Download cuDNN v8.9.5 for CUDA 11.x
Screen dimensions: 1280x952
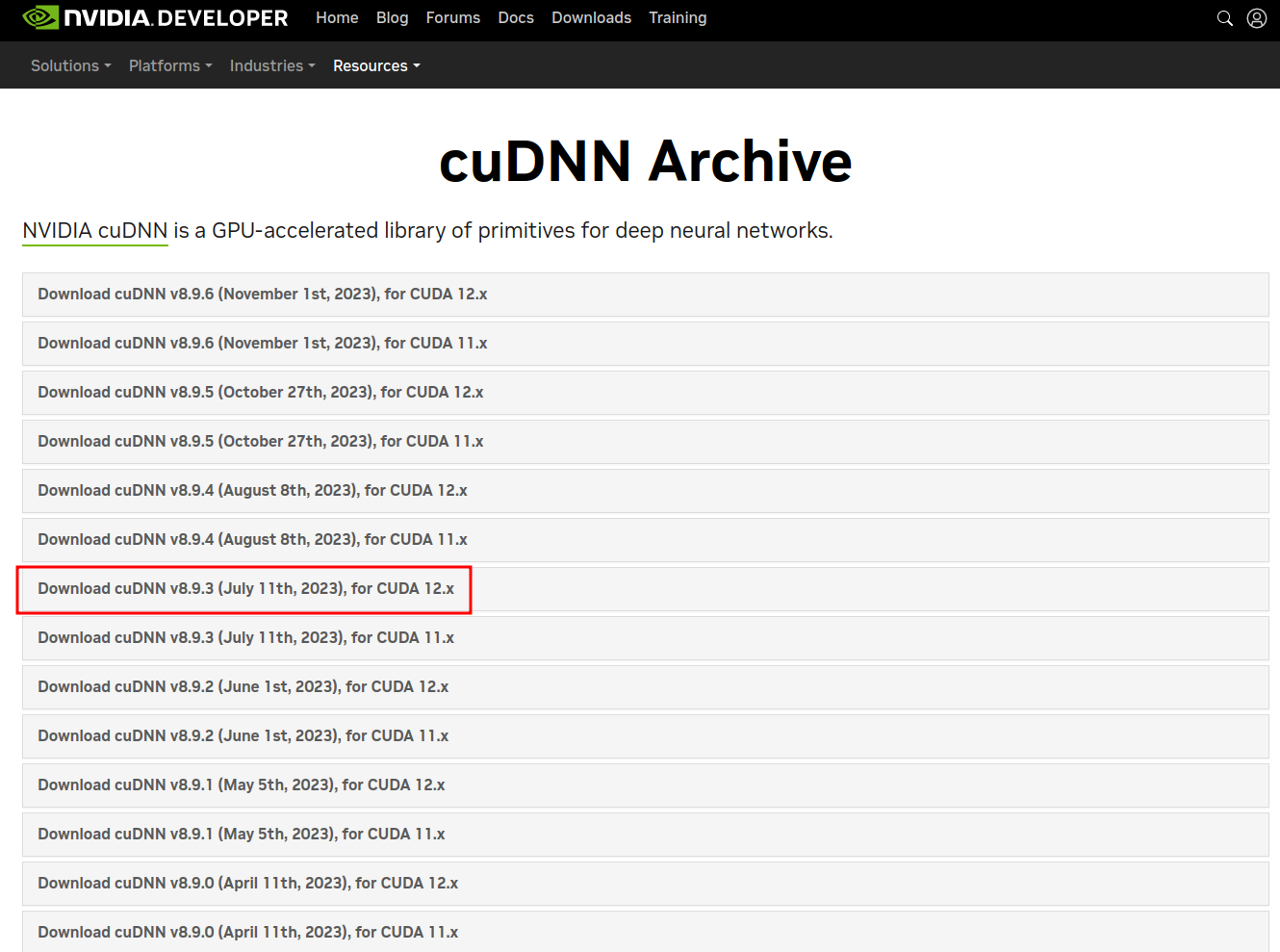click(x=260, y=441)
